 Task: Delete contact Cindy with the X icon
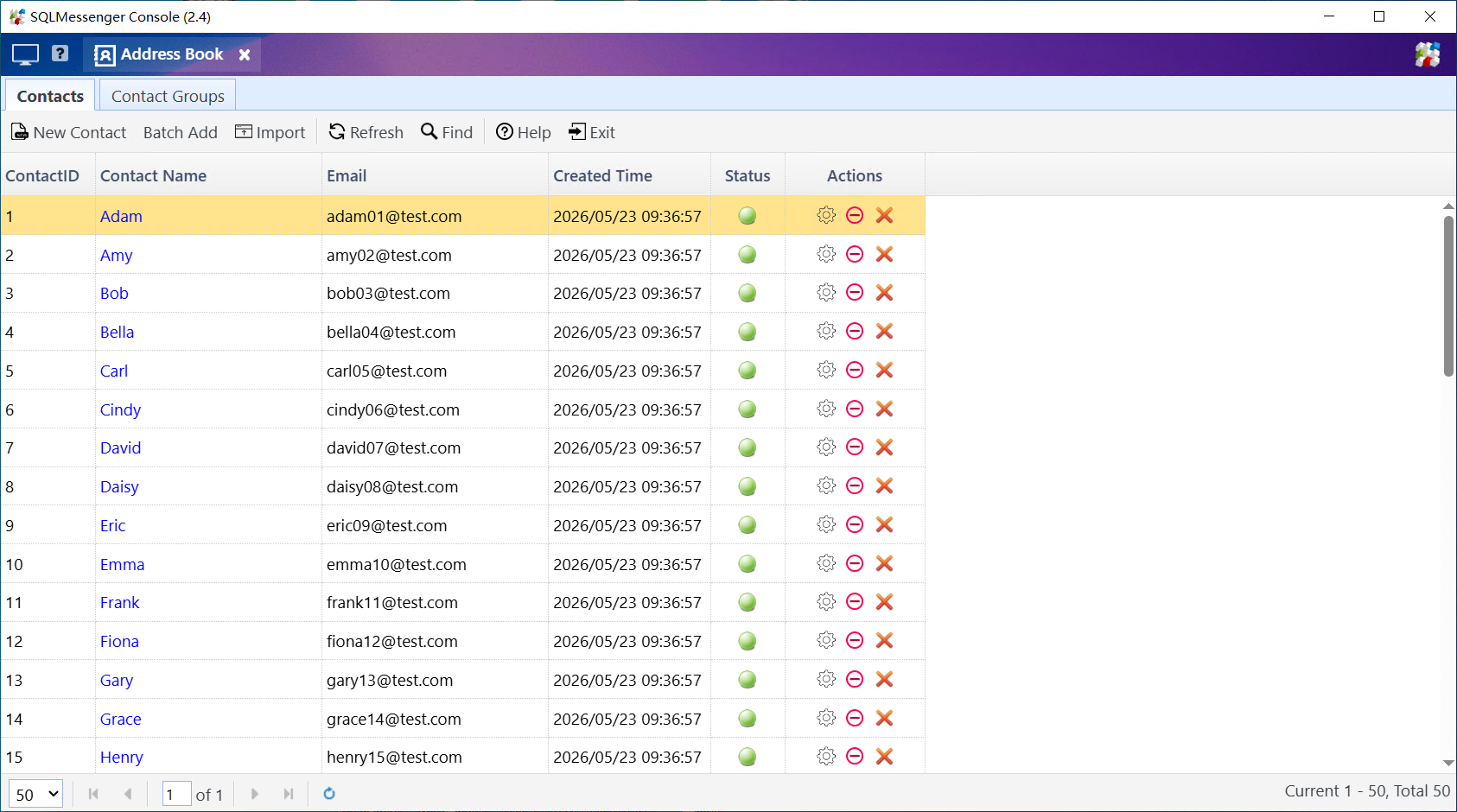(884, 409)
